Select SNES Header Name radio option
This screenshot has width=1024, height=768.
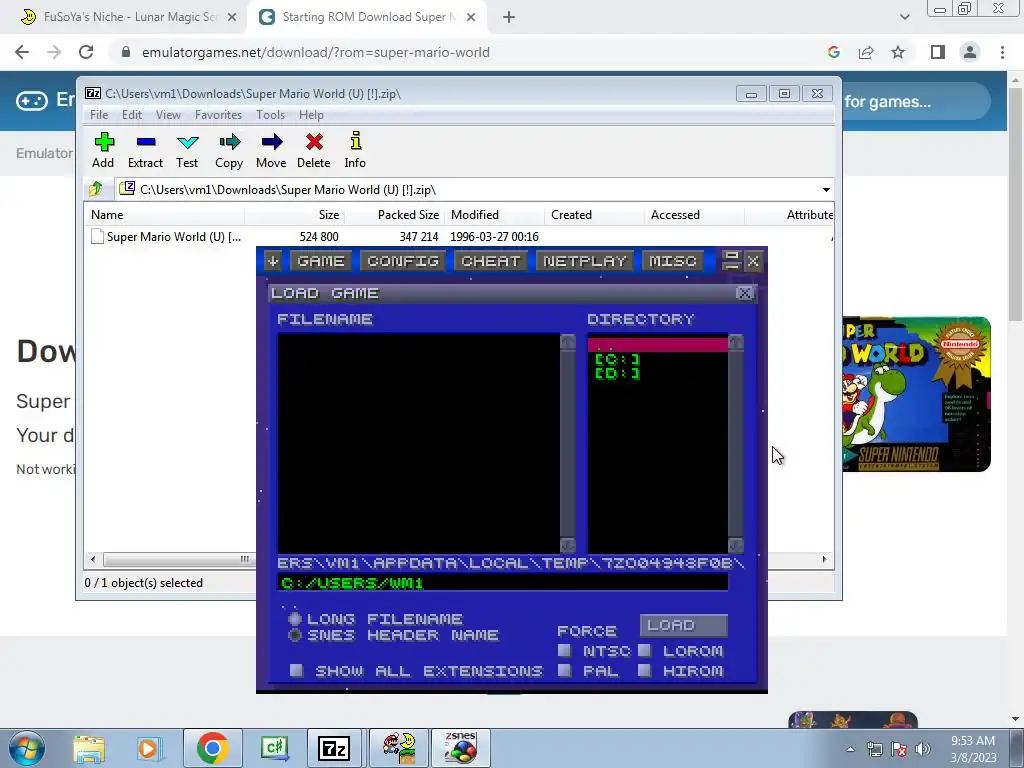point(295,635)
